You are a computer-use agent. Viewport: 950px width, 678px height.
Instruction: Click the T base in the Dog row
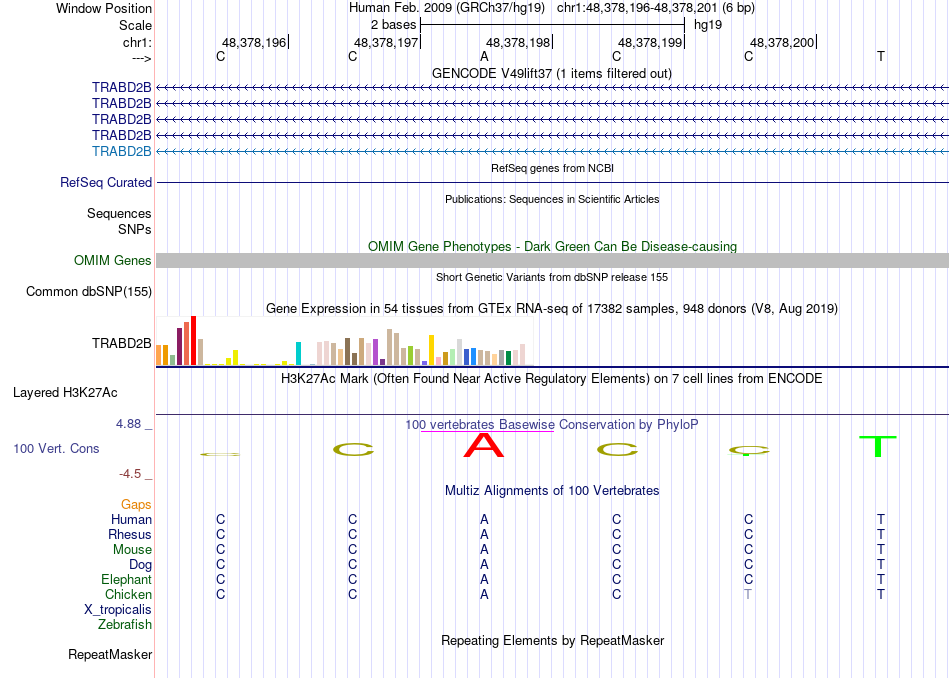[x=880, y=565]
